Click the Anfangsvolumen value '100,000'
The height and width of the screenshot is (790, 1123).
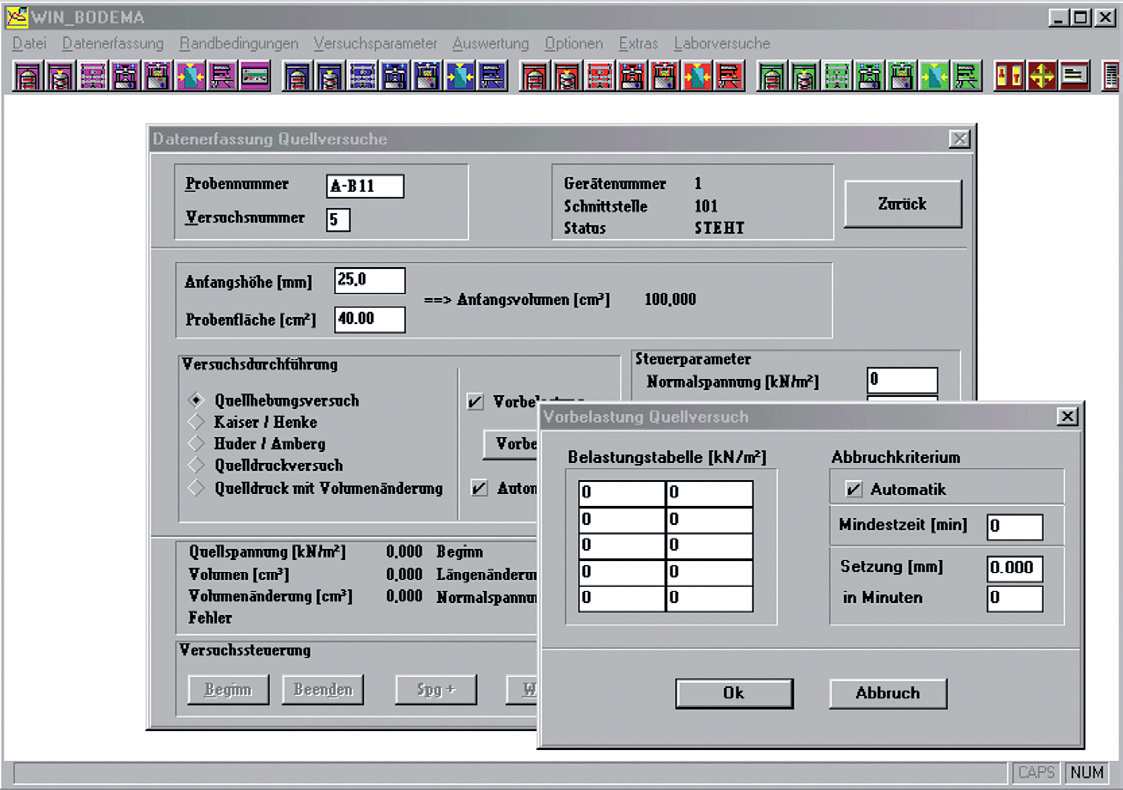click(670, 299)
